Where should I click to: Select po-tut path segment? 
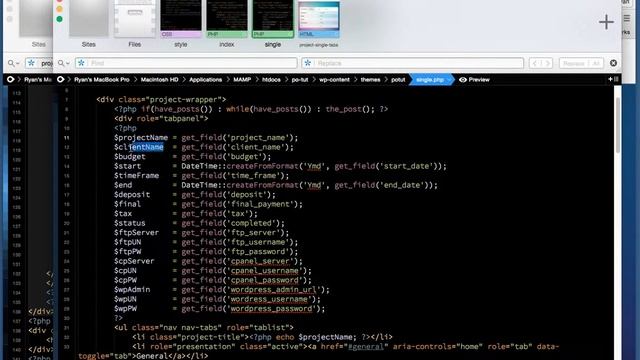(300, 80)
